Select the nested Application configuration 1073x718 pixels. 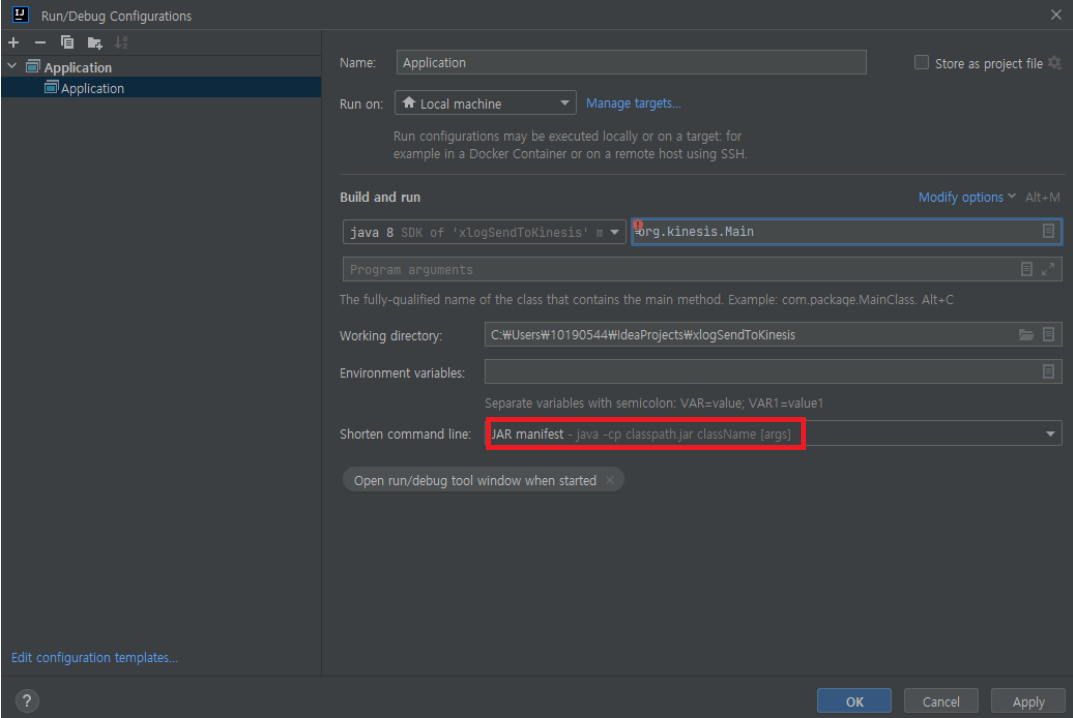point(92,87)
